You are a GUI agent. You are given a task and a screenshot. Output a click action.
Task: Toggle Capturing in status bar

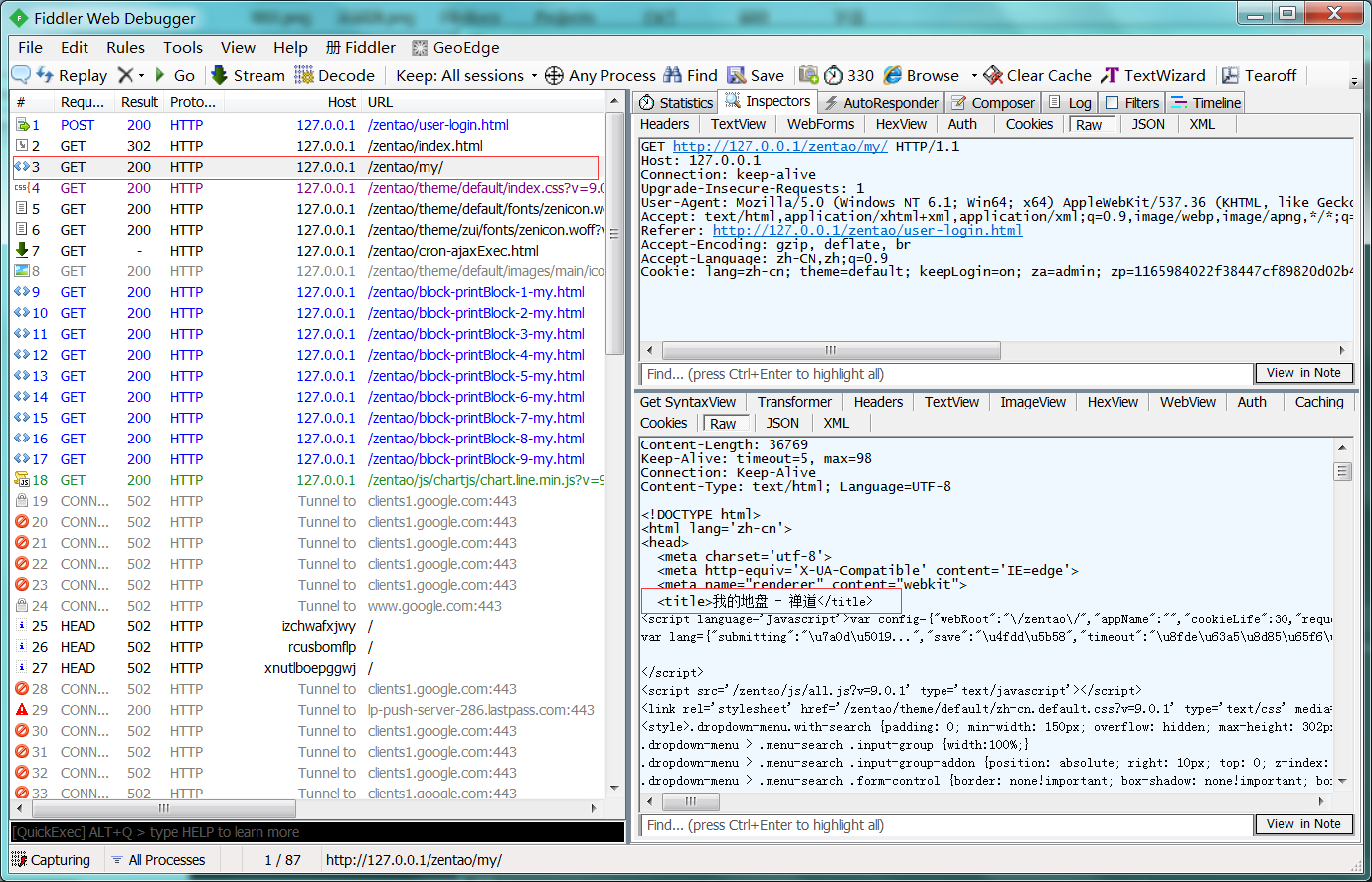(x=51, y=860)
